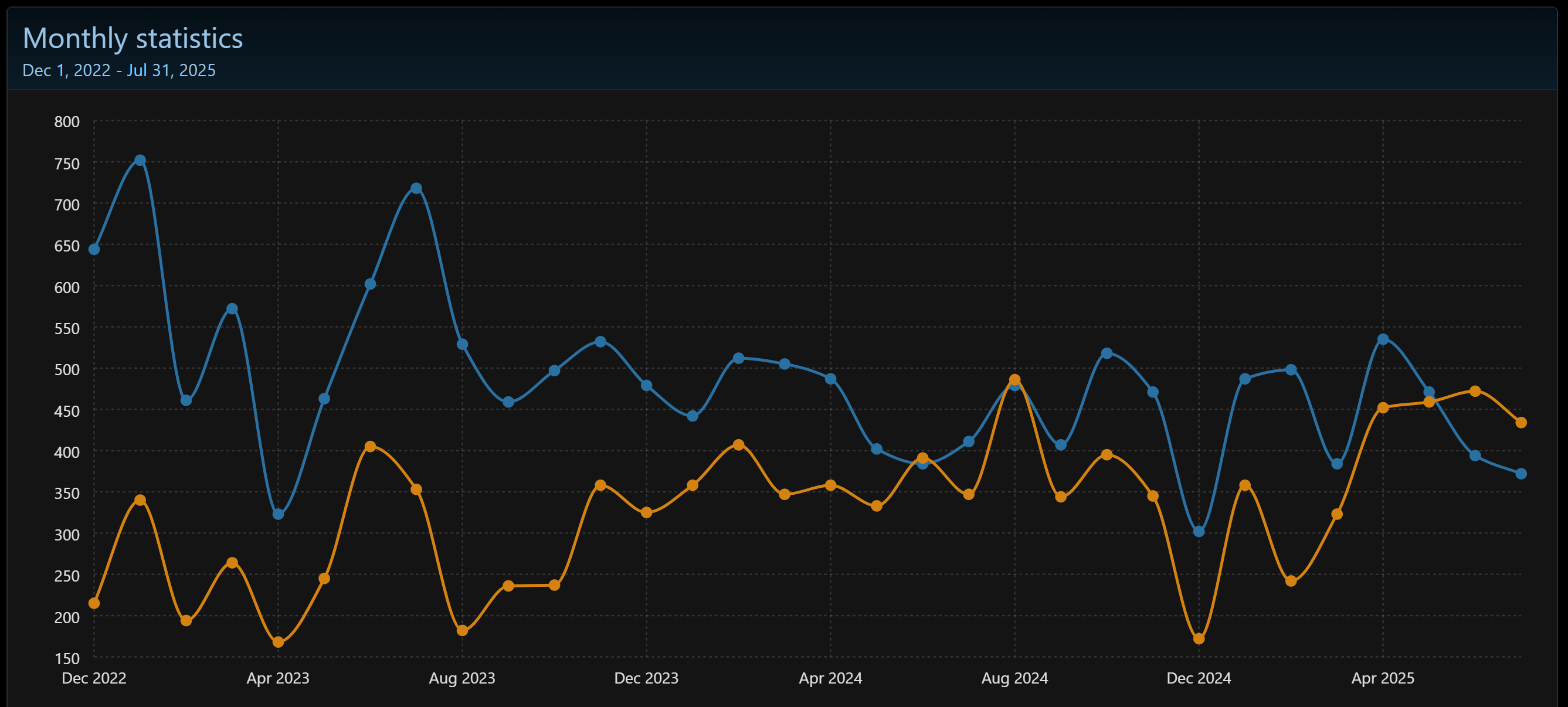Click the last orange data point

coord(1521,422)
